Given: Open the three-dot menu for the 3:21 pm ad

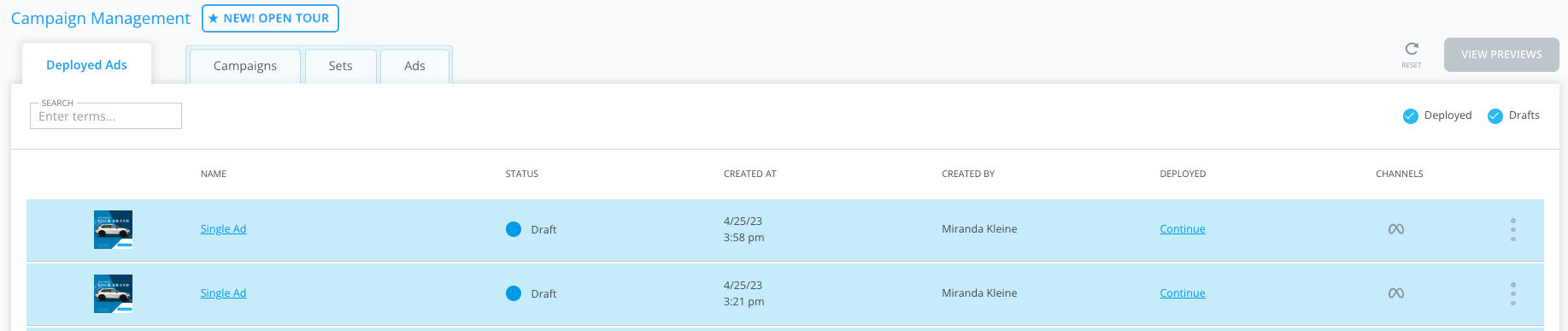Looking at the screenshot, I should coord(1512,293).
